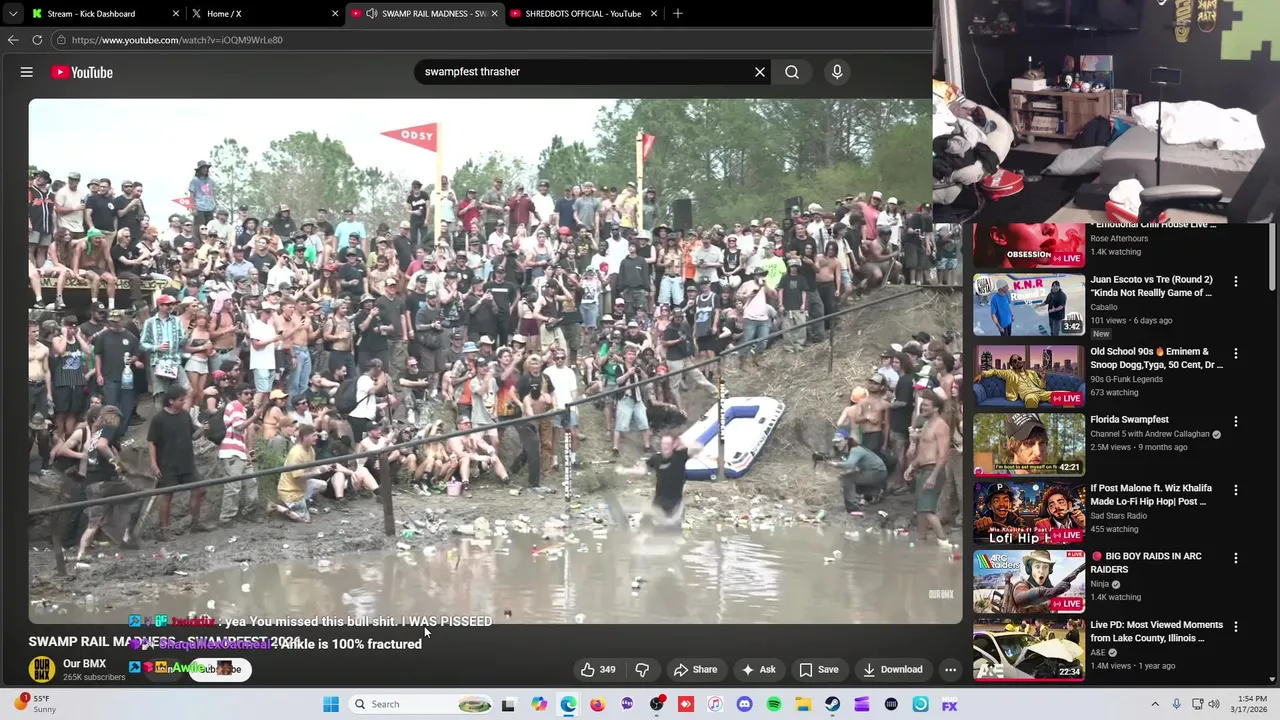The height and width of the screenshot is (720, 1280).
Task: Open Florida Swampfest video thumbnail
Action: (x=1029, y=445)
